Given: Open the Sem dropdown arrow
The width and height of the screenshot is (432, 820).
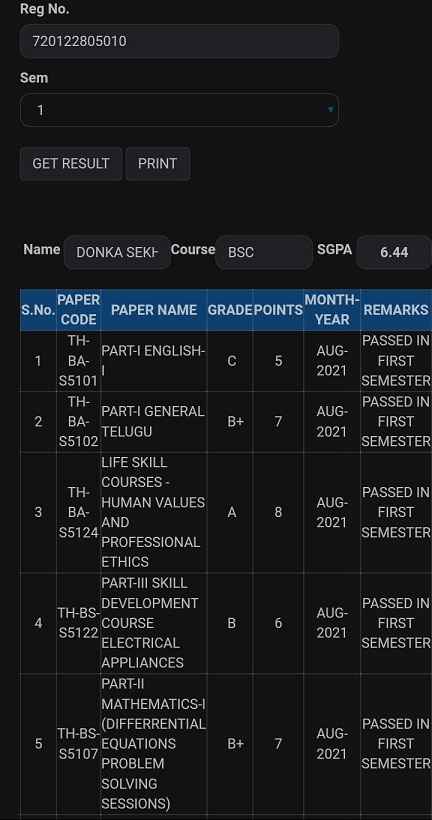Looking at the screenshot, I should 330,109.
